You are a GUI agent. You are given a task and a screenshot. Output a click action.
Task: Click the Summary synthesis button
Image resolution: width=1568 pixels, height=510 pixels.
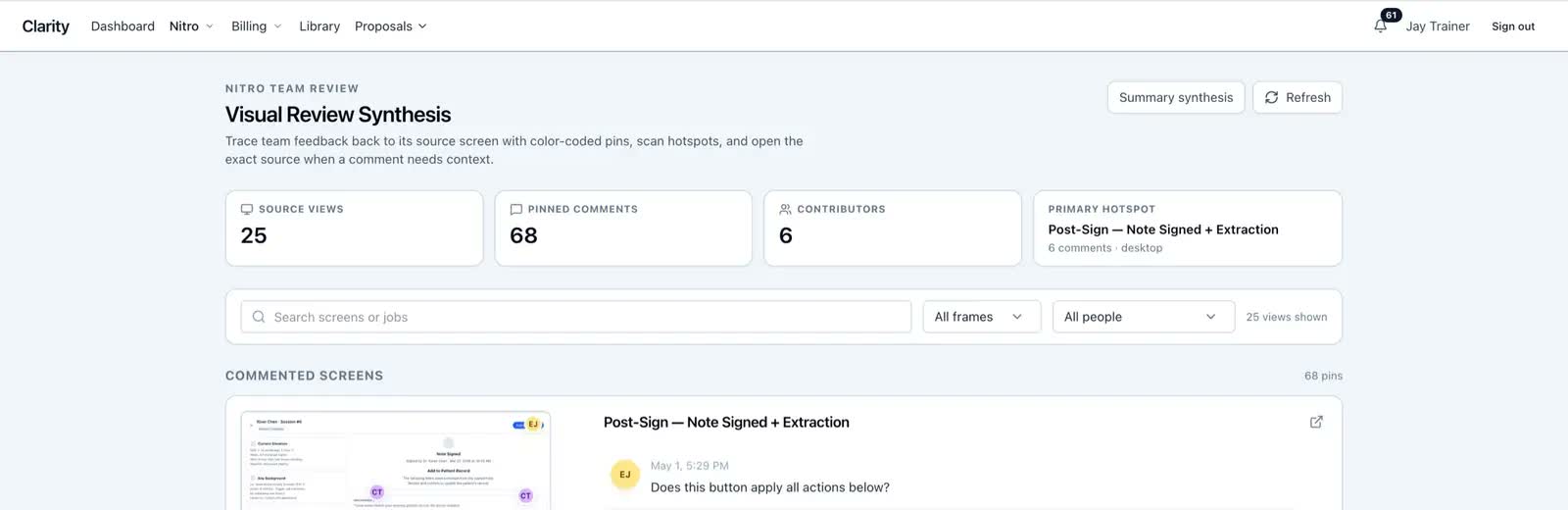pyautogui.click(x=1176, y=97)
